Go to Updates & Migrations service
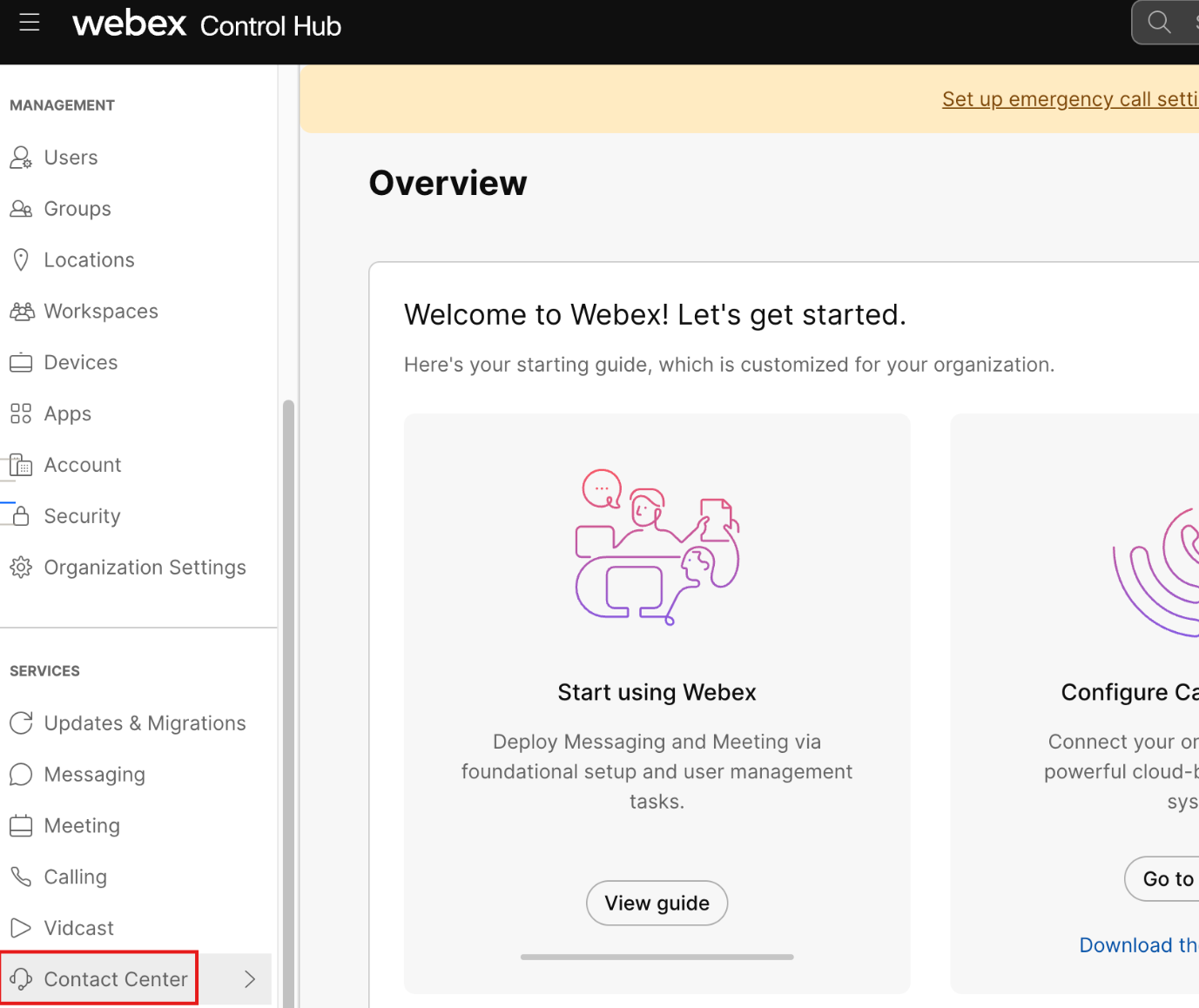 [x=145, y=723]
